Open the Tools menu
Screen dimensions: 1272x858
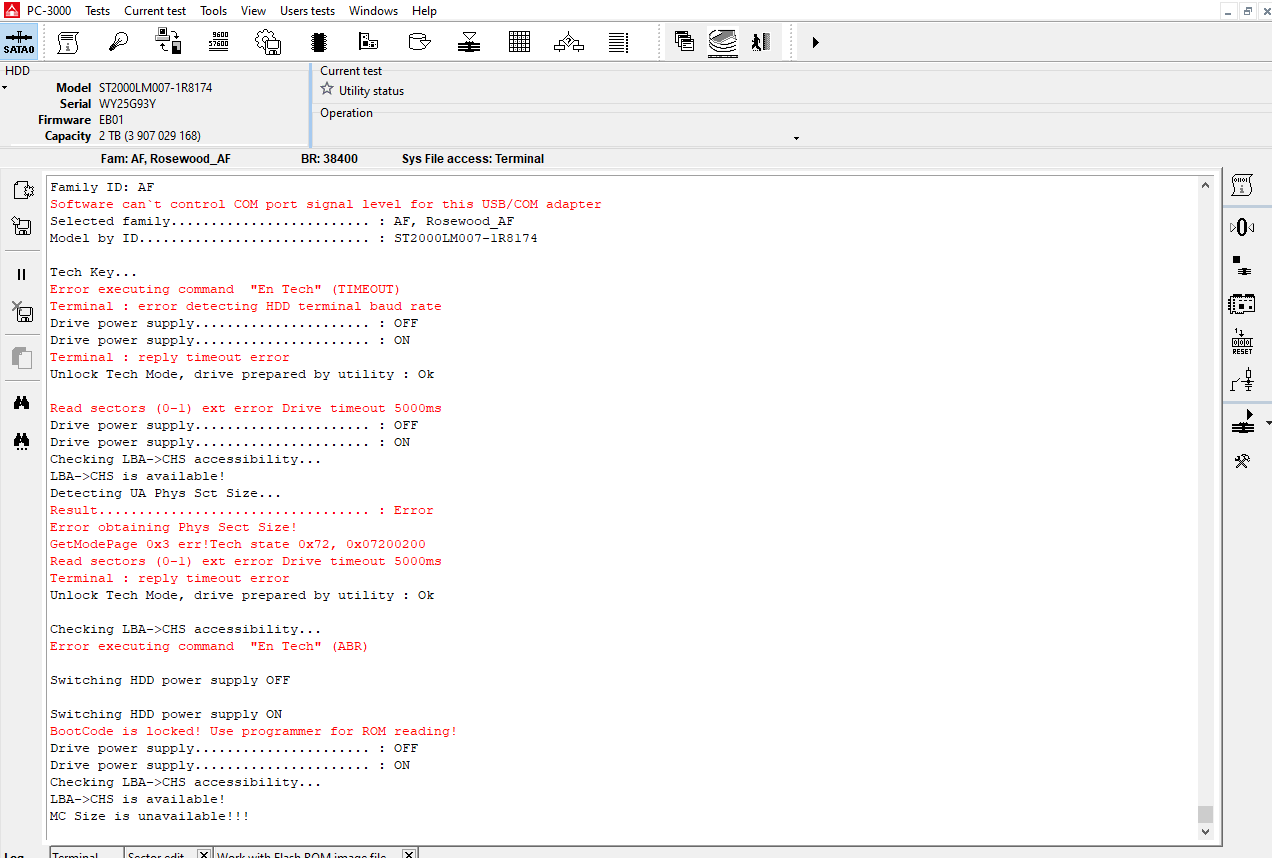(x=214, y=11)
